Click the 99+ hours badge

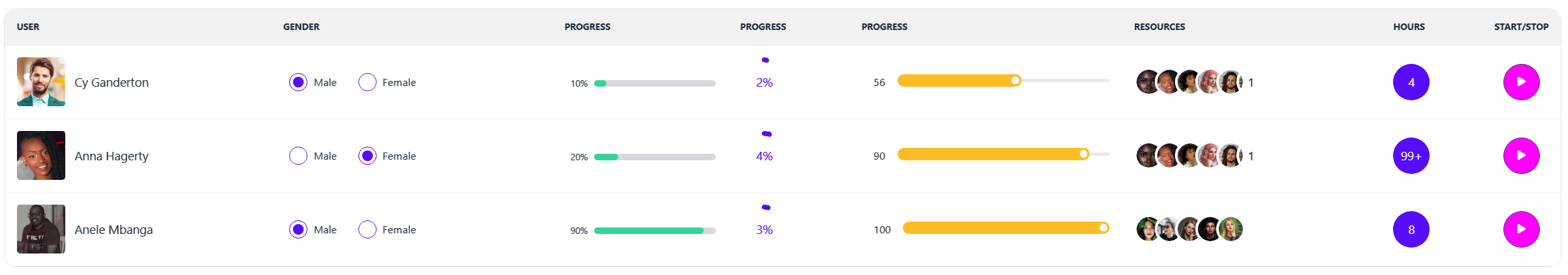pyautogui.click(x=1411, y=156)
